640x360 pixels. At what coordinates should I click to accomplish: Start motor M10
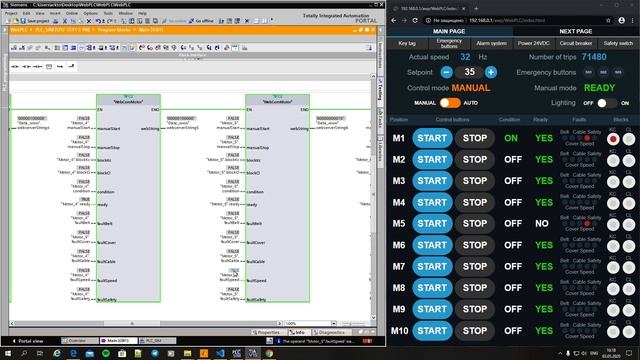[x=432, y=331]
